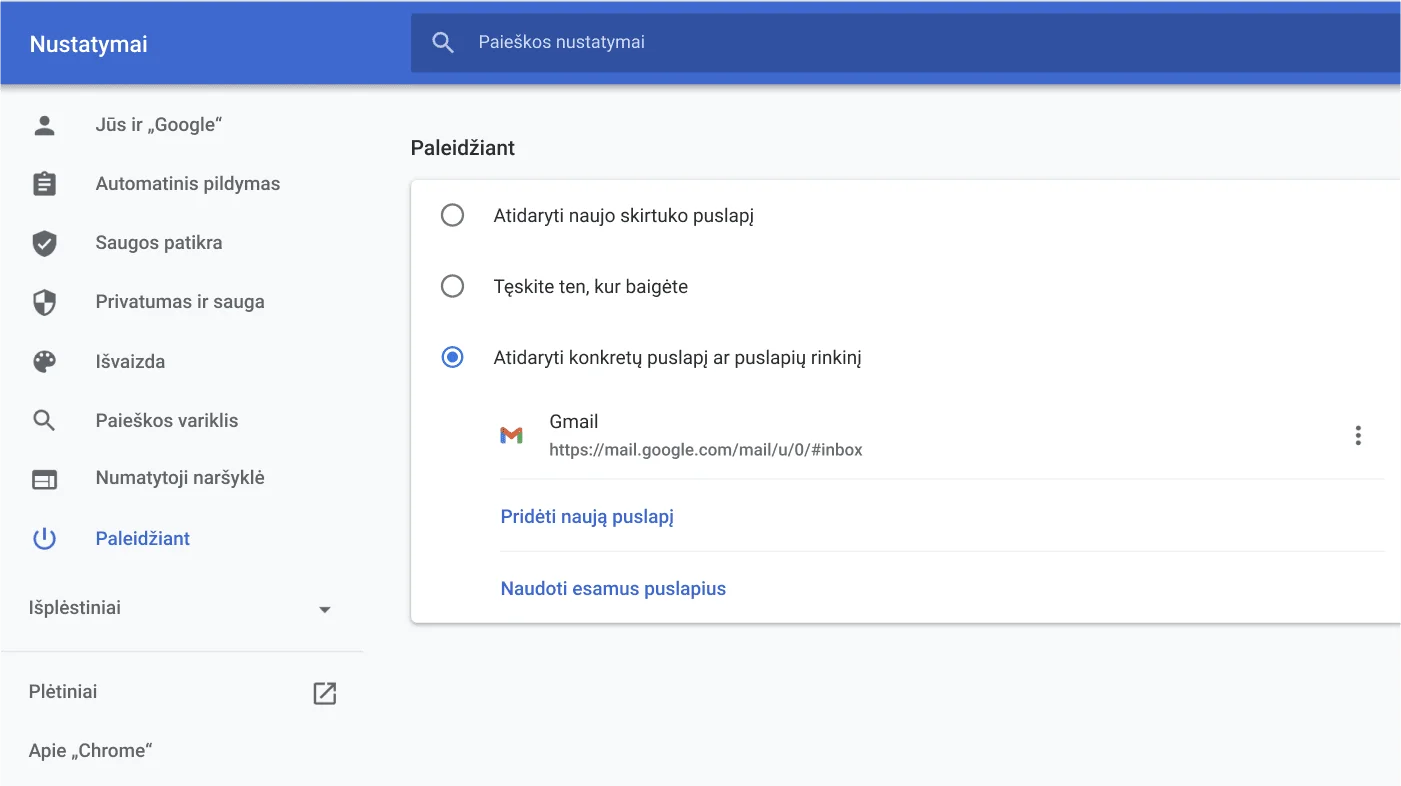Select 'Atidaryti naujo skirtuko puslapį' option
The image size is (1401, 786).
[453, 214]
